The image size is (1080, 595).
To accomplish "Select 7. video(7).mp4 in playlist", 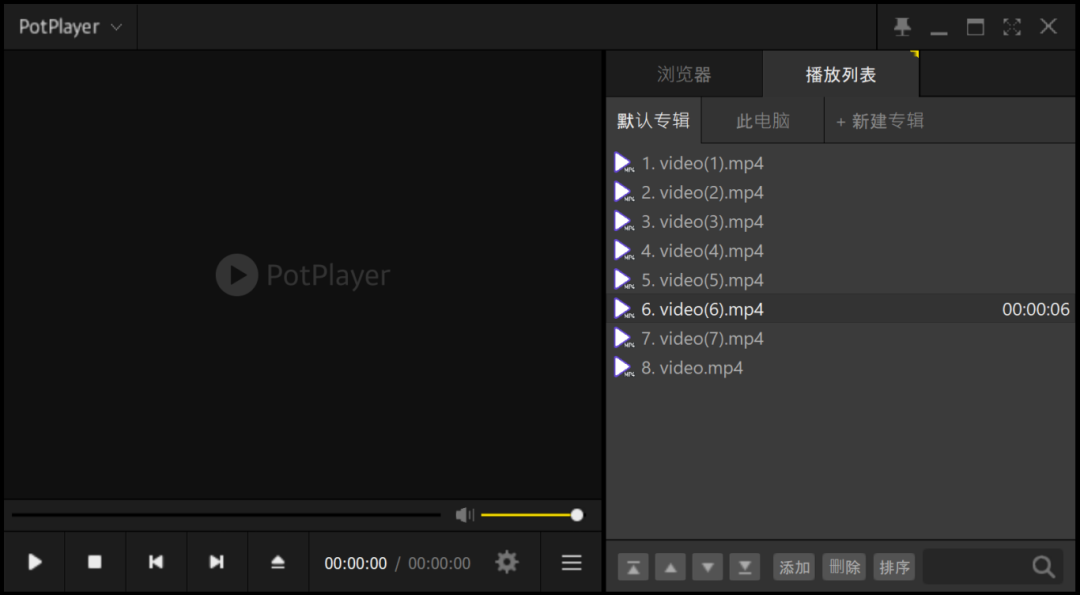I will point(841,339).
